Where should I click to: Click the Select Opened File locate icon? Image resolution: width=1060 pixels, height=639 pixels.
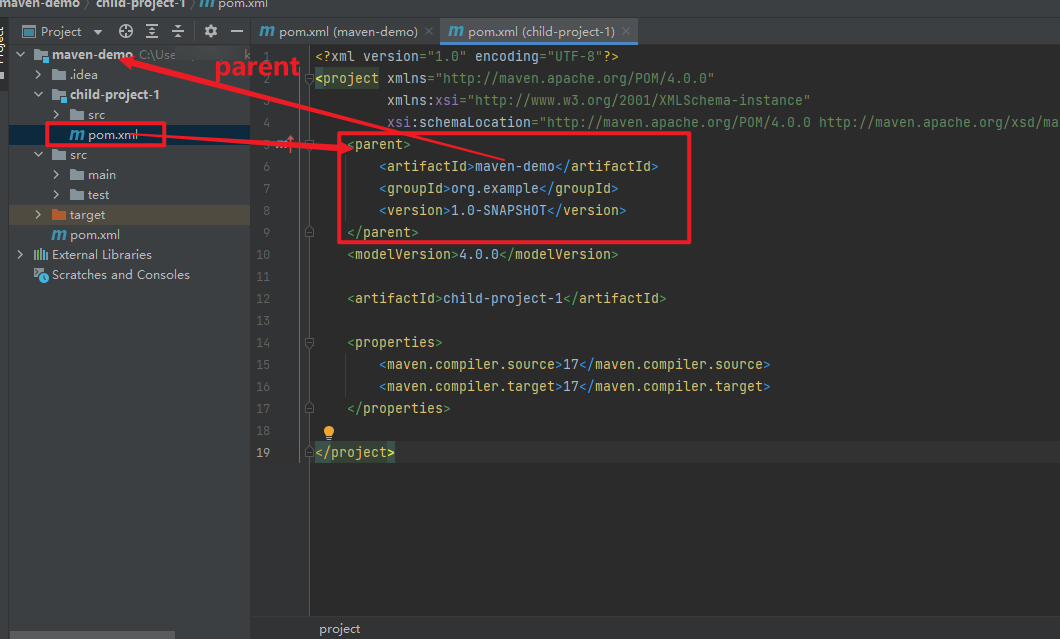126,31
